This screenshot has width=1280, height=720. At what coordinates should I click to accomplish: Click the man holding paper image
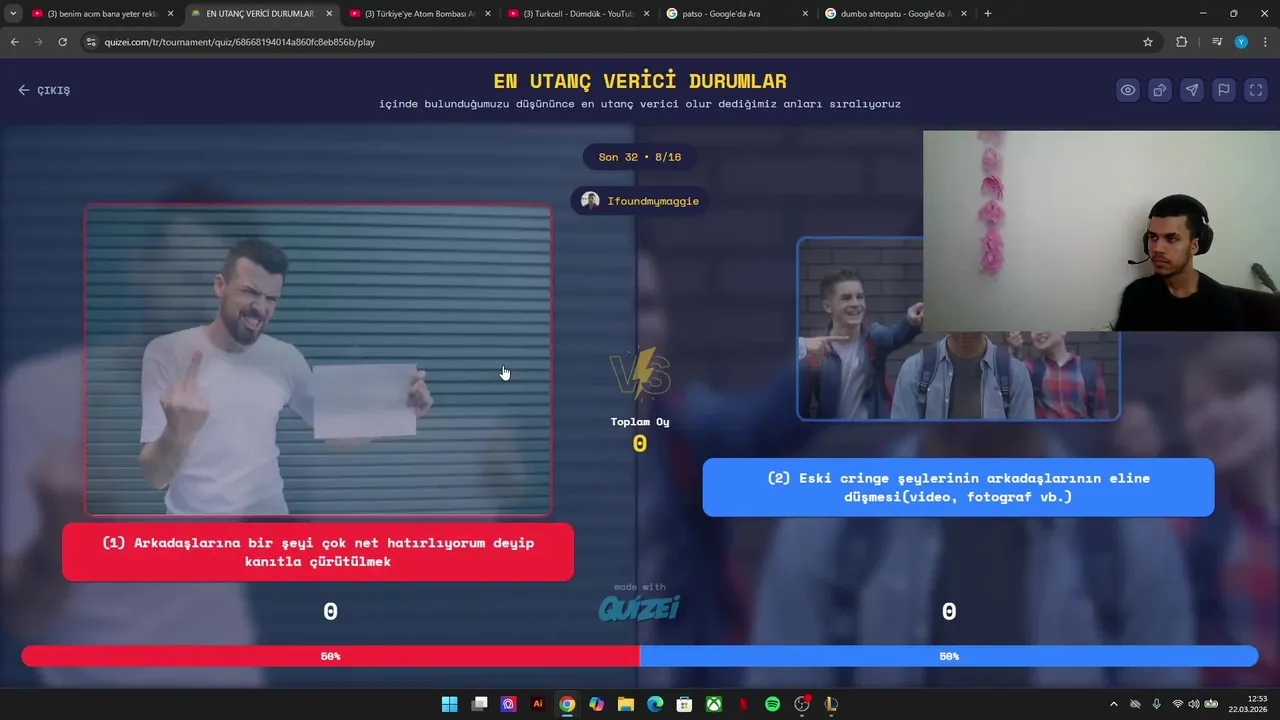tap(318, 360)
